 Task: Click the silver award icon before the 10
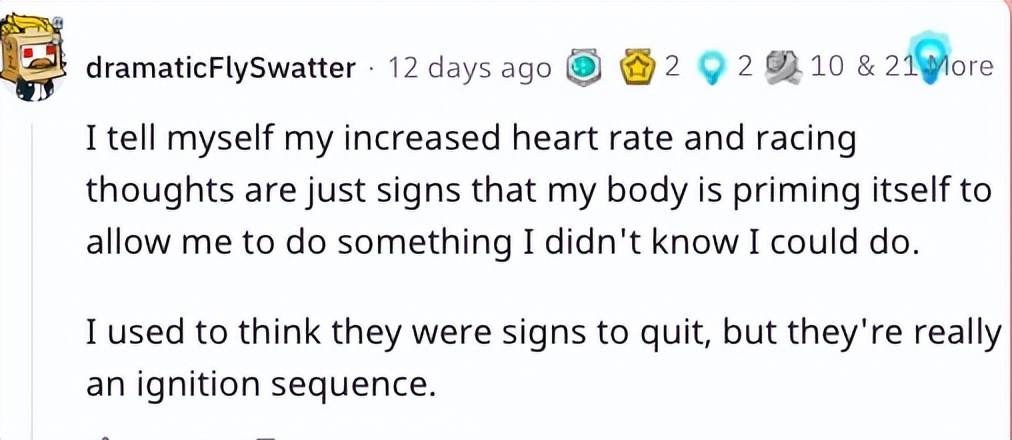(x=782, y=67)
